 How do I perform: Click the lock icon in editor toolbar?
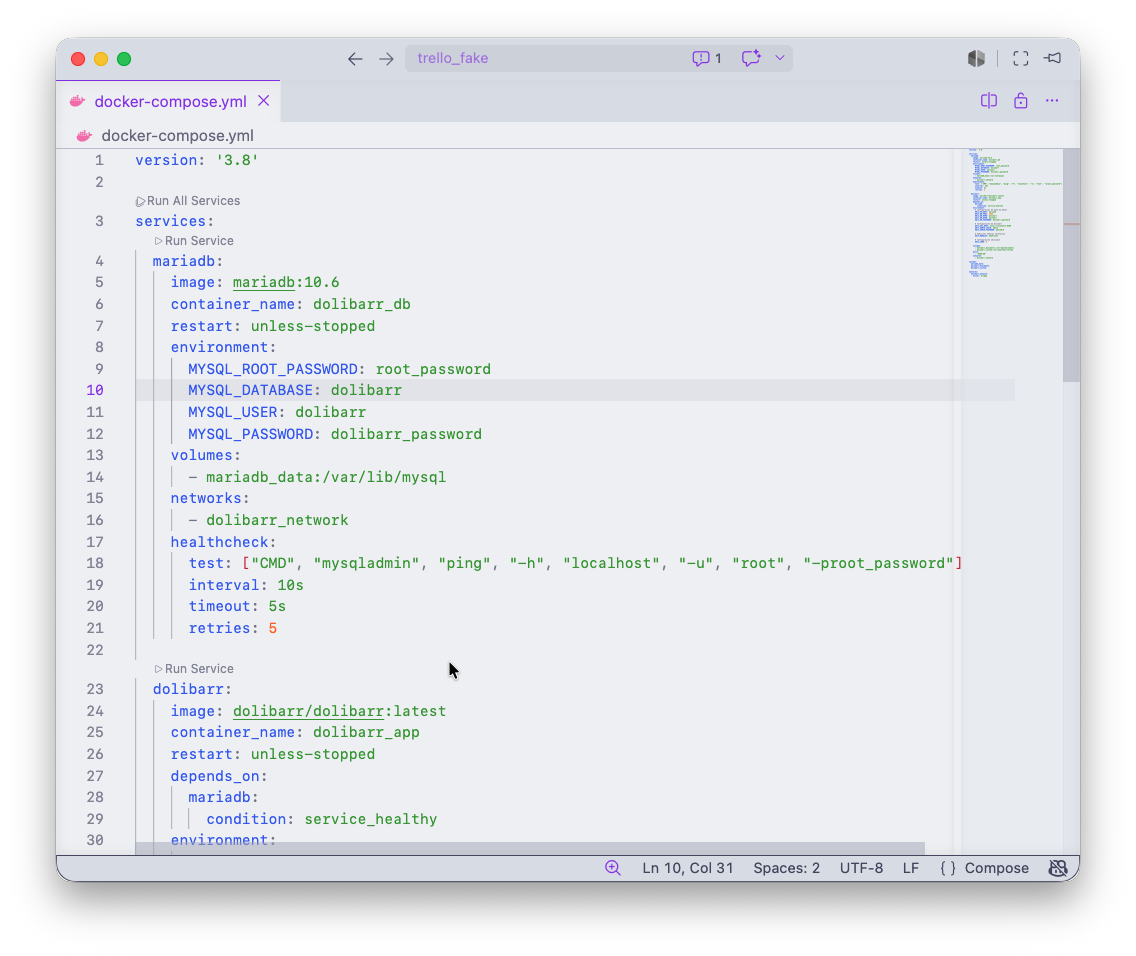point(1020,101)
